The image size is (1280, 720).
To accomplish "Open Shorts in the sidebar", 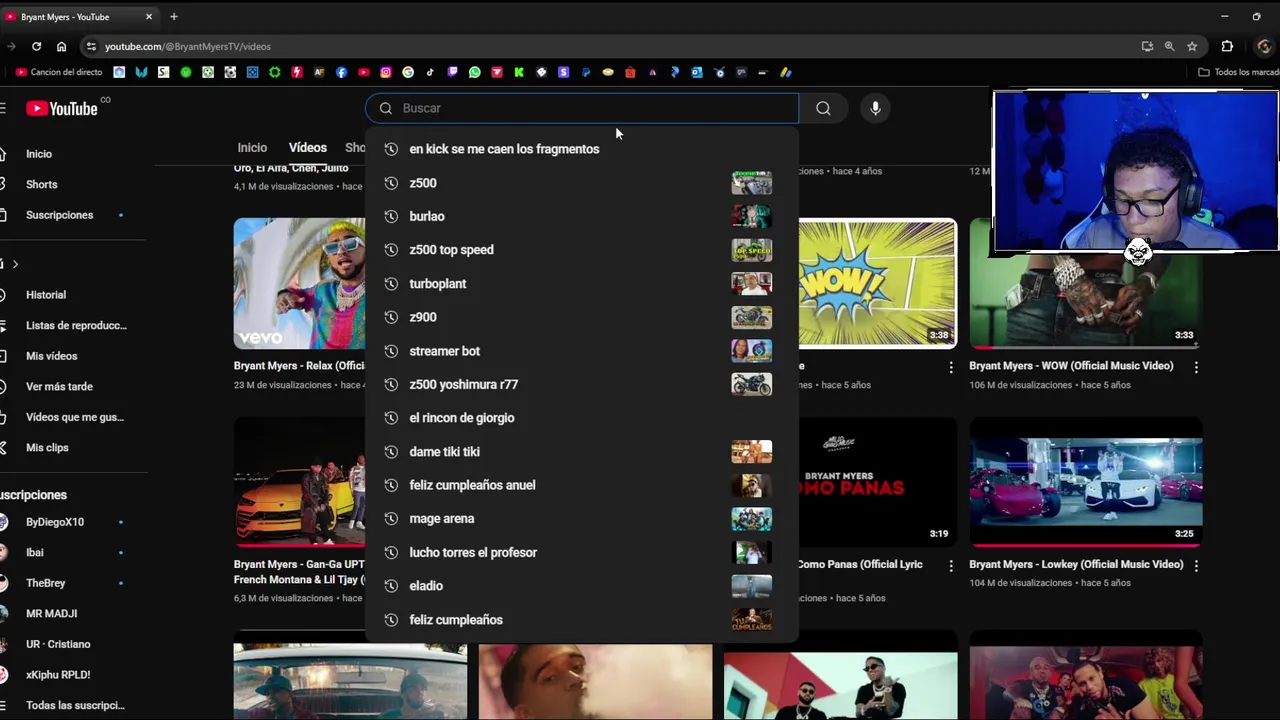I will coord(42,184).
